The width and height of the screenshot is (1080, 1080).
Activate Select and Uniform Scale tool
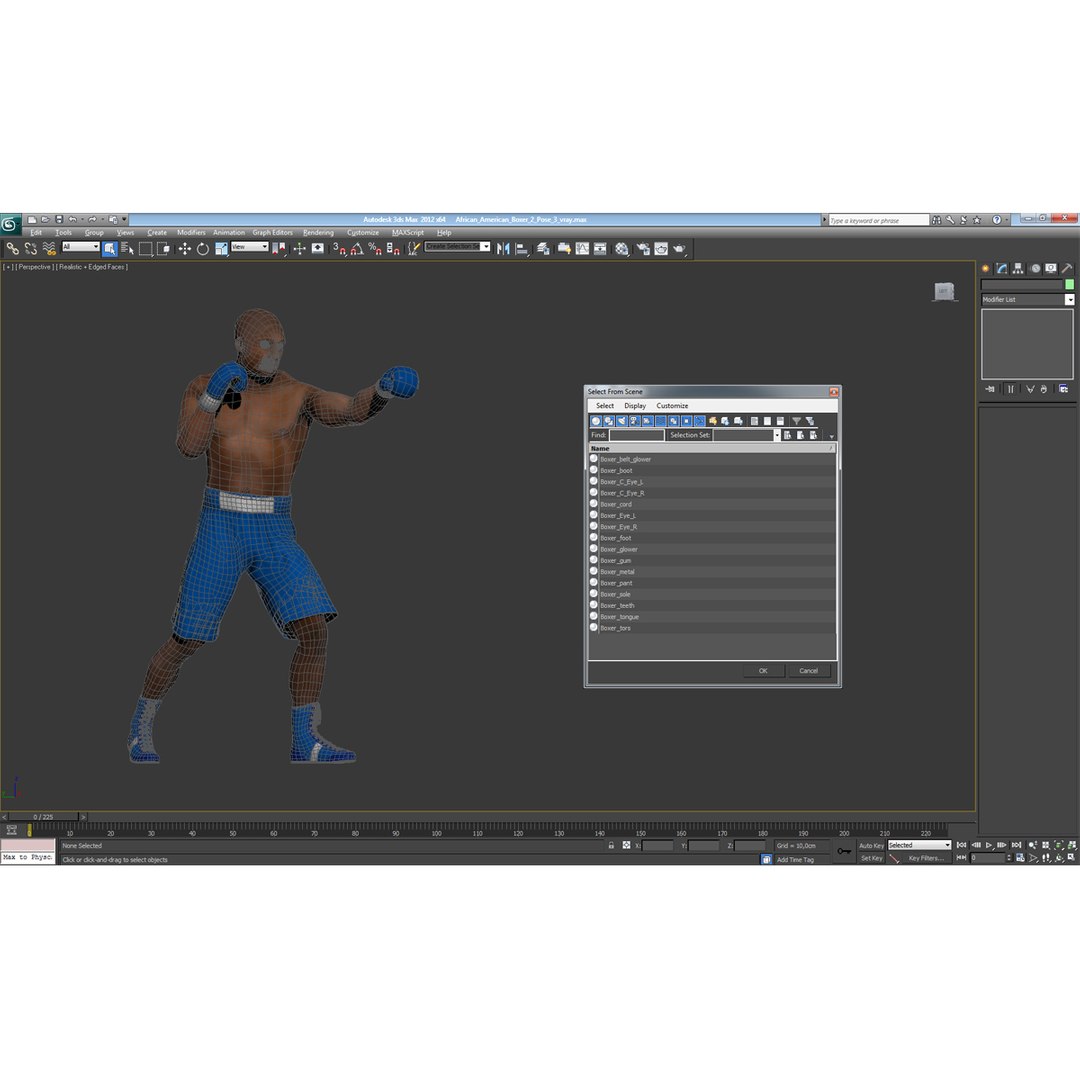click(221, 249)
